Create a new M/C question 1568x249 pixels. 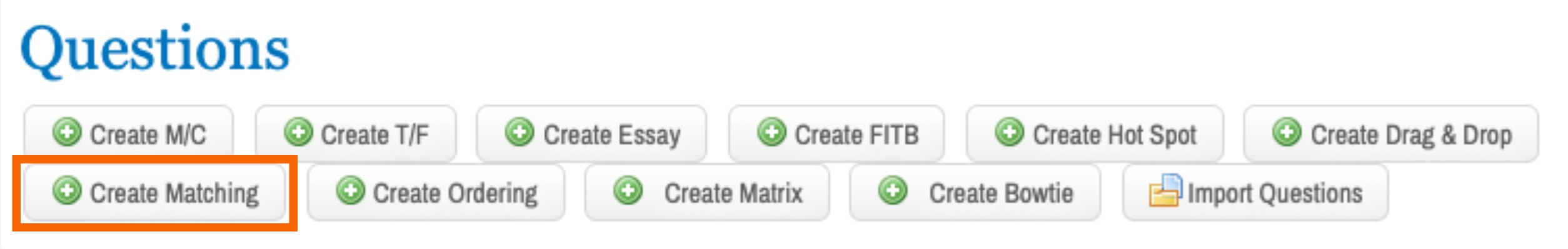click(x=129, y=133)
